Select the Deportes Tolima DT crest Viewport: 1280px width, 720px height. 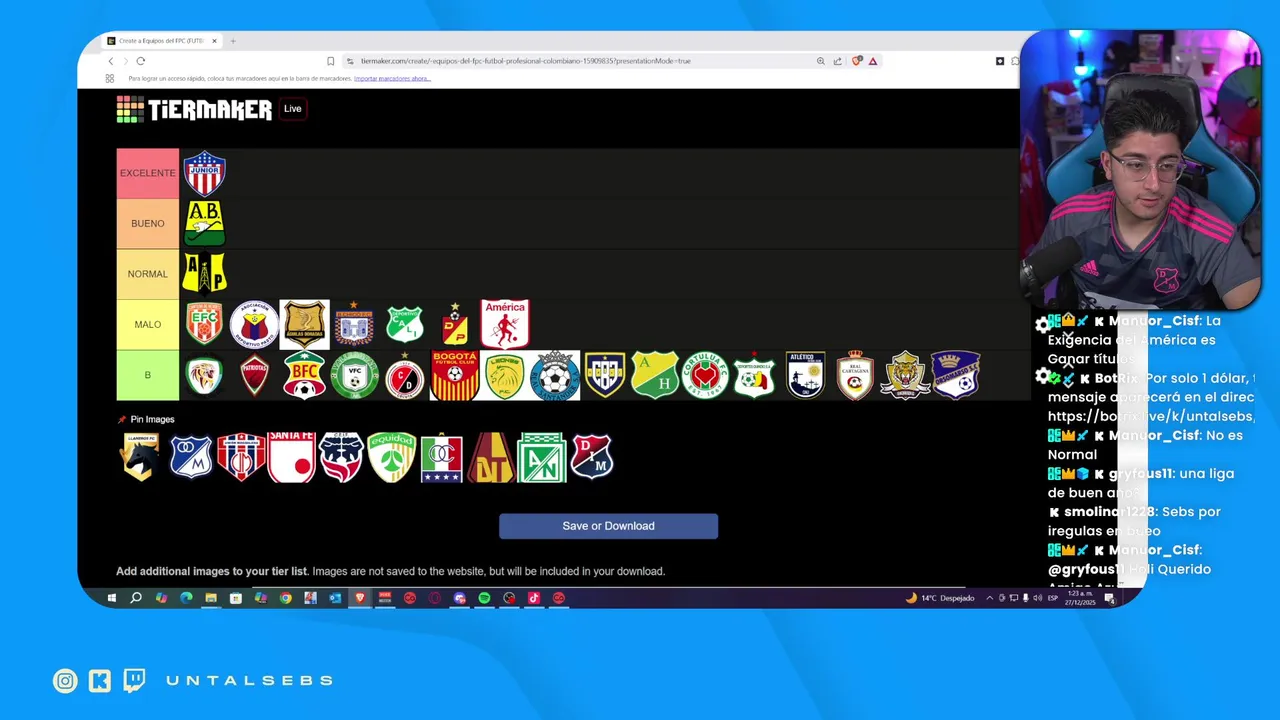pyautogui.click(x=491, y=457)
